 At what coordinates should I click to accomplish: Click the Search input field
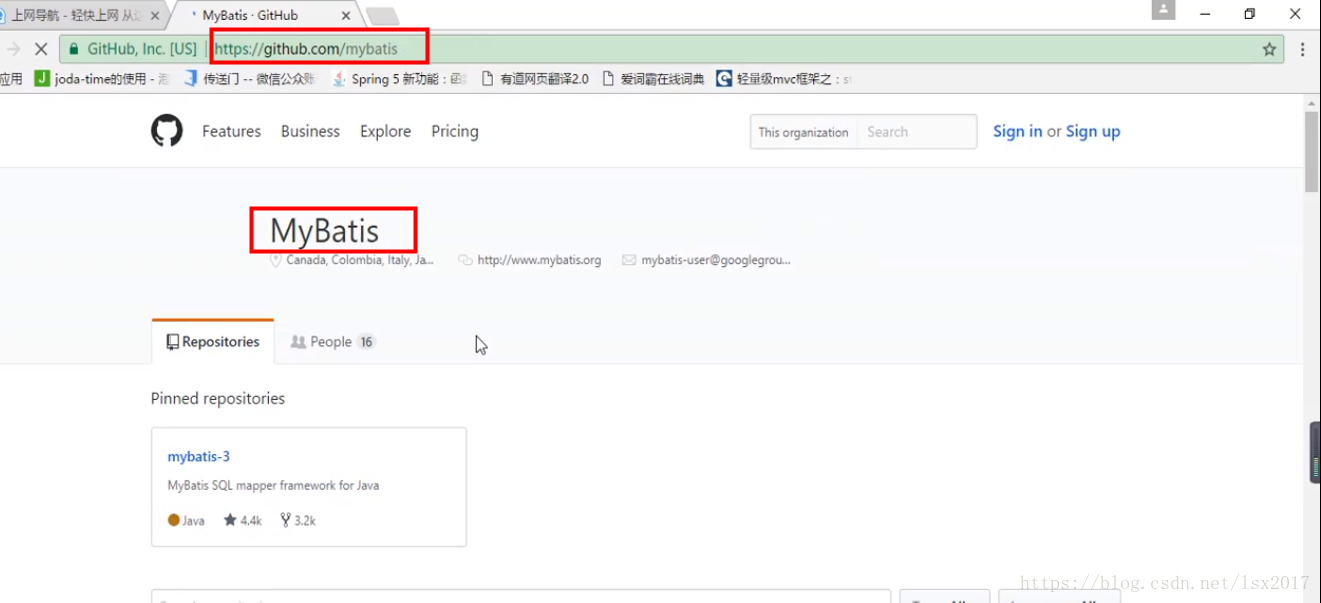(916, 132)
